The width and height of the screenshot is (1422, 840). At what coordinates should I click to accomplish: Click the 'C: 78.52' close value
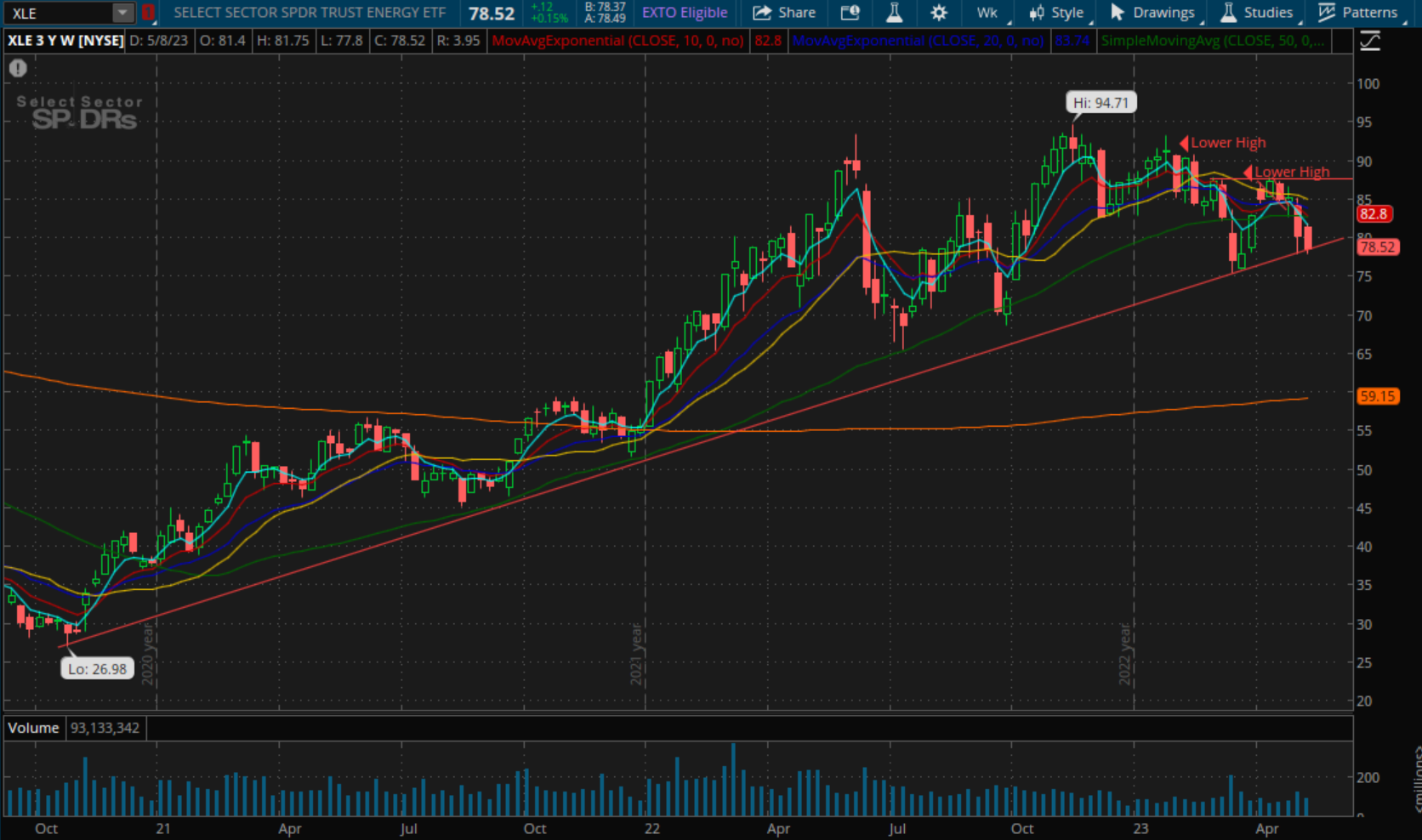400,41
